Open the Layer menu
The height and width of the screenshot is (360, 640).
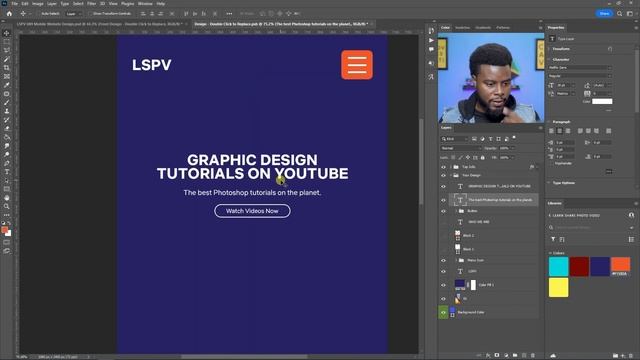click(x=52, y=4)
